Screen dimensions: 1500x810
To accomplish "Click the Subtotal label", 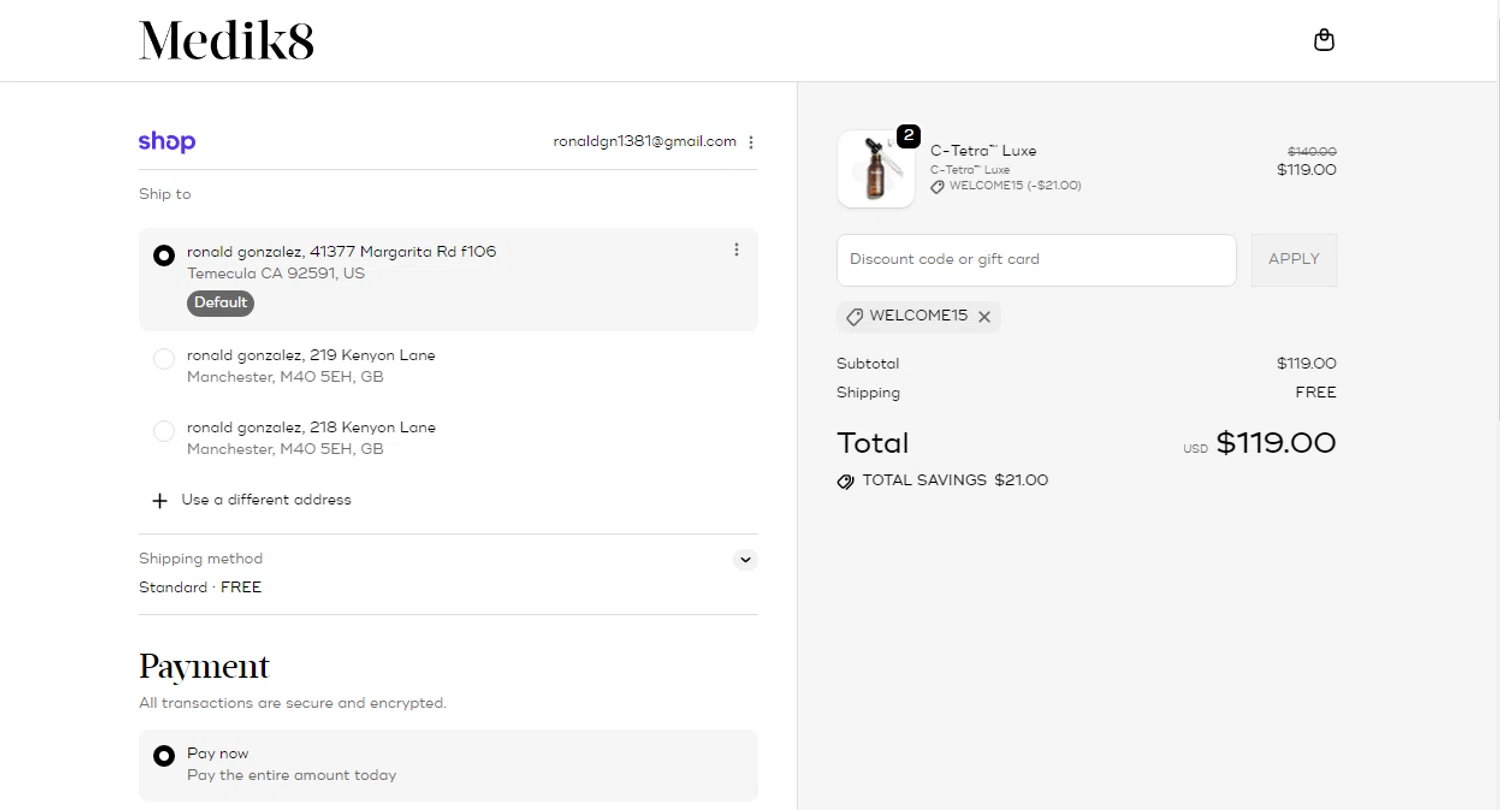I will point(868,364).
